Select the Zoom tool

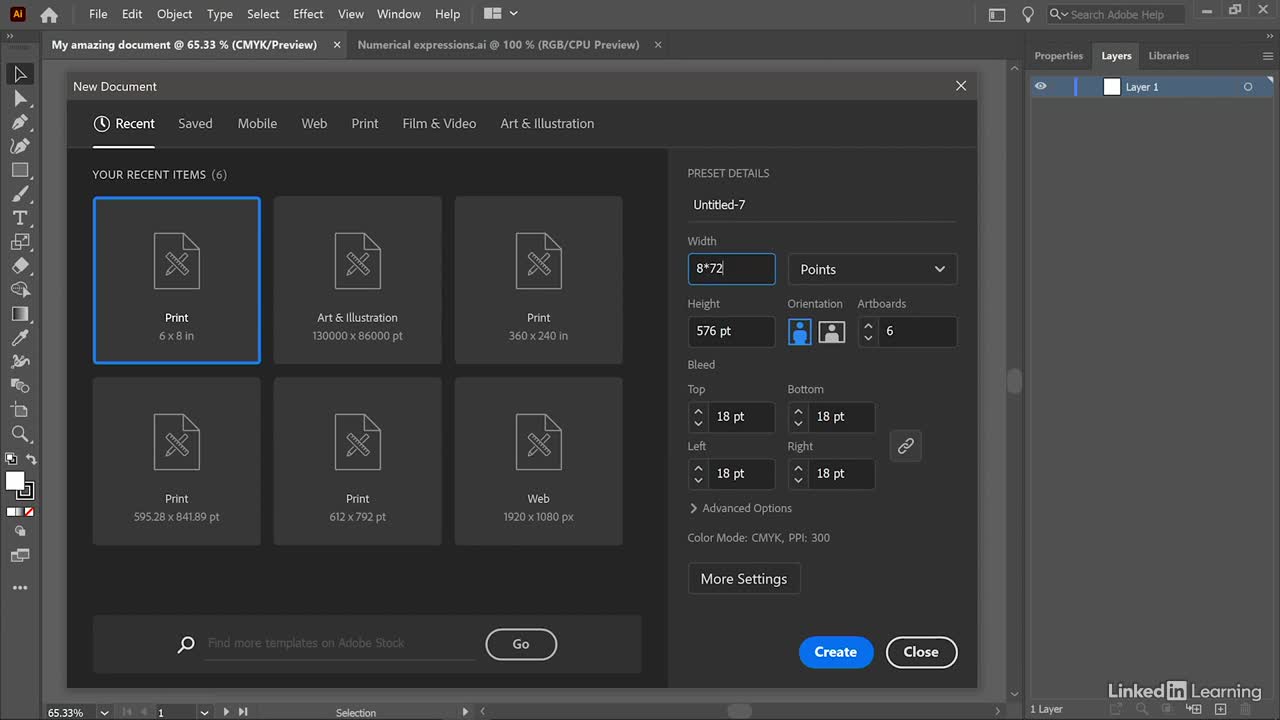(19, 434)
